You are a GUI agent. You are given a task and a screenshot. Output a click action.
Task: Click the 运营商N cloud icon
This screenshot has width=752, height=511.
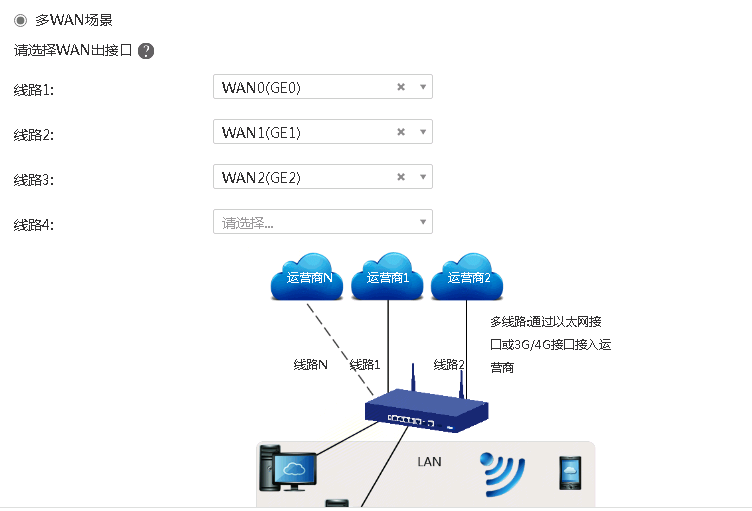coord(307,276)
